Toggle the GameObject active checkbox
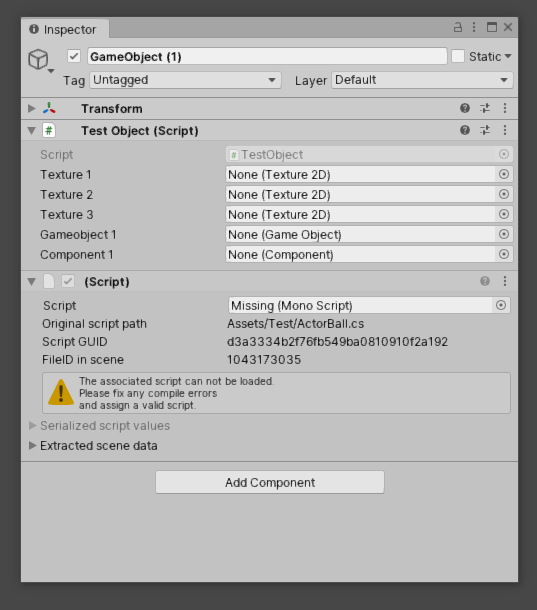537x610 pixels. click(74, 56)
